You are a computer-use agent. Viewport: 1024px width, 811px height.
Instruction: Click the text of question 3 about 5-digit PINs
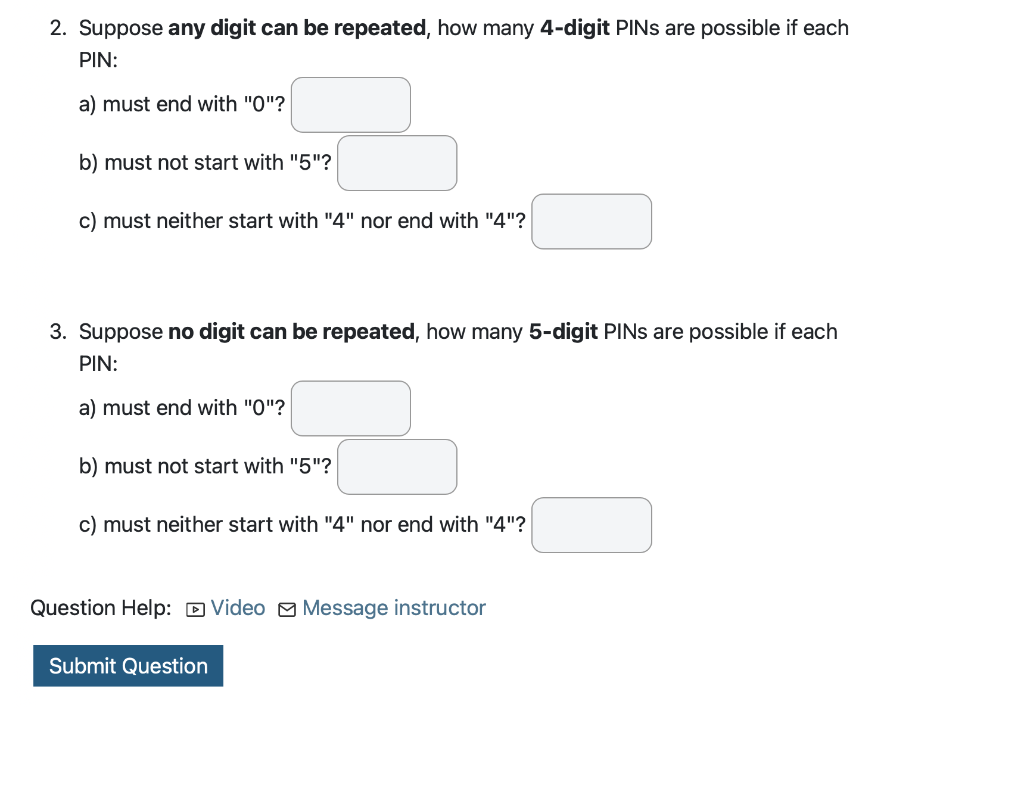point(460,331)
